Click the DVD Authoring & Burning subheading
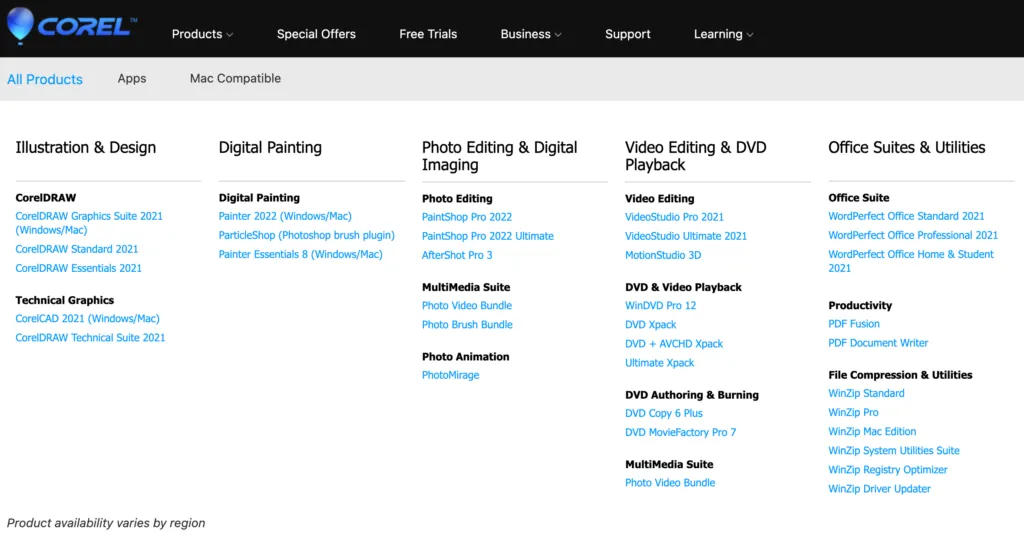 [x=692, y=395]
